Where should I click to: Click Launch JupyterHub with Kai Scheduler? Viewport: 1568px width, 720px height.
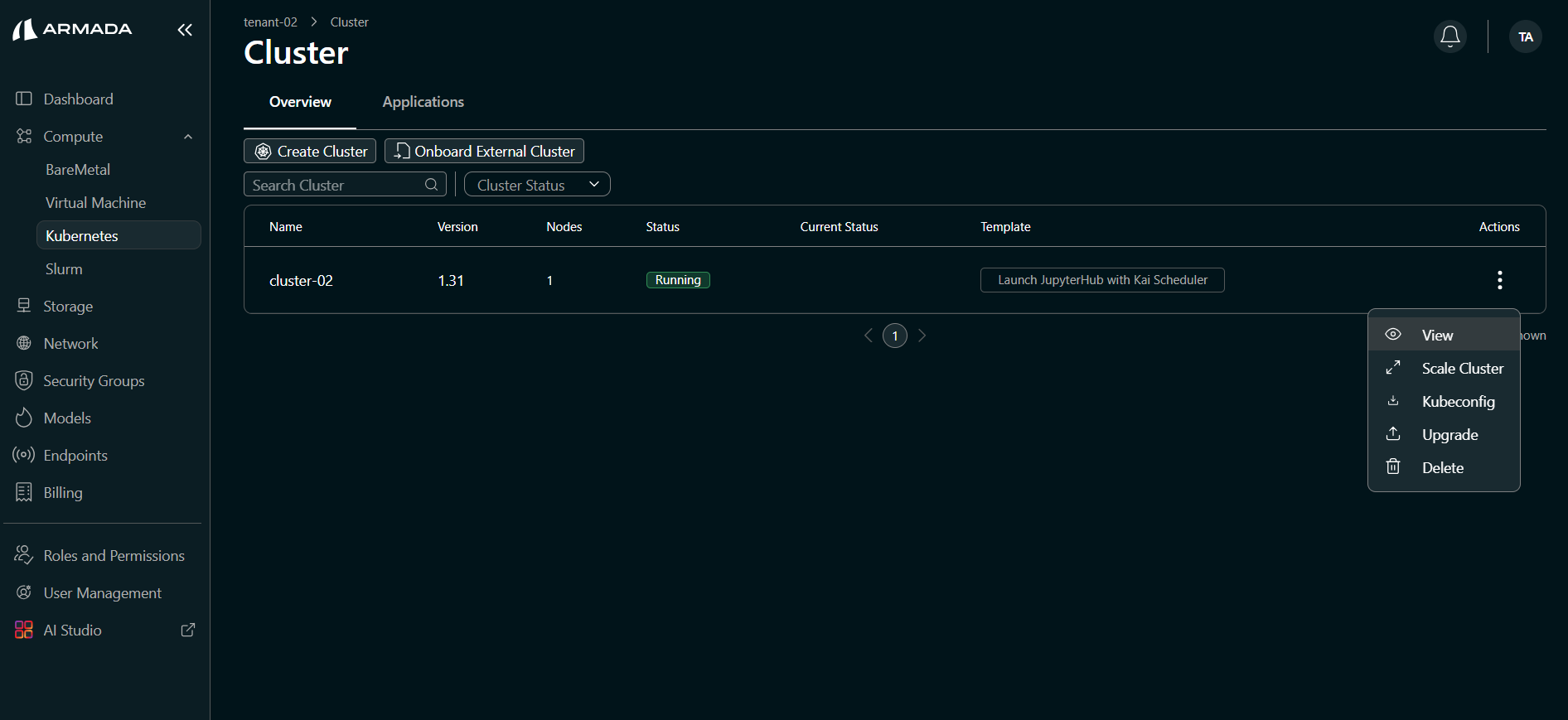coord(1101,280)
